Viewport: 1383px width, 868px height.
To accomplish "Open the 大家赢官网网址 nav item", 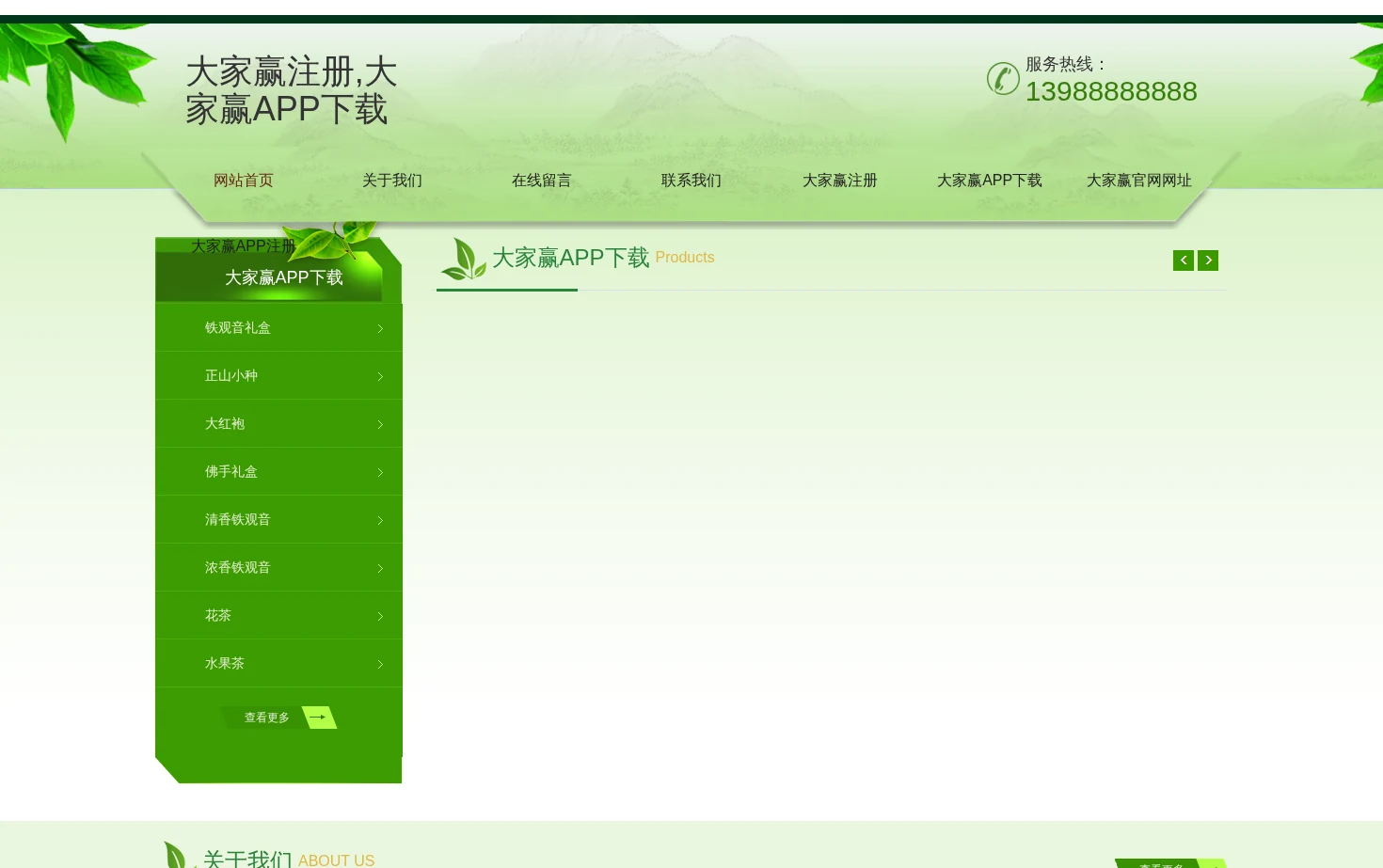I will click(x=1139, y=181).
